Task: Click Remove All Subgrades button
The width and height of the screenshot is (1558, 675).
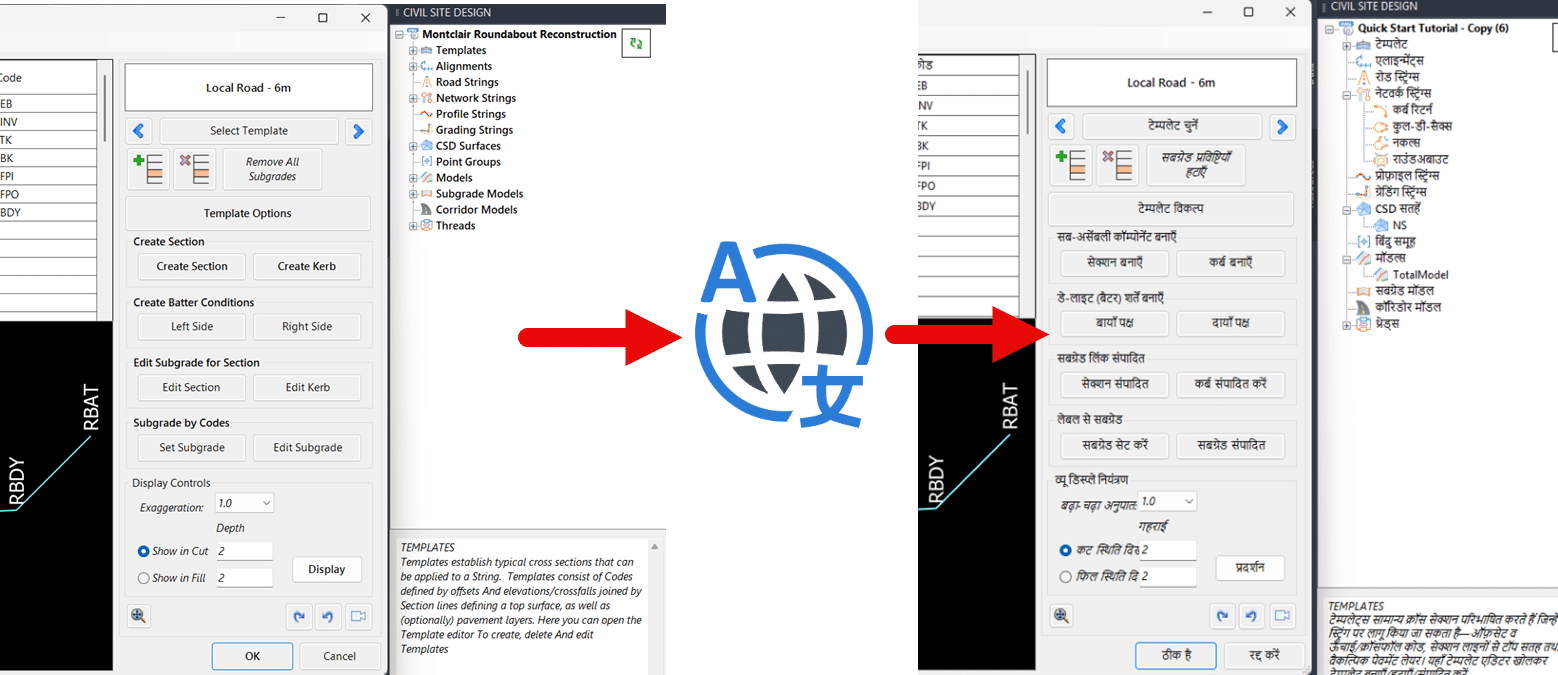Action: tap(272, 169)
